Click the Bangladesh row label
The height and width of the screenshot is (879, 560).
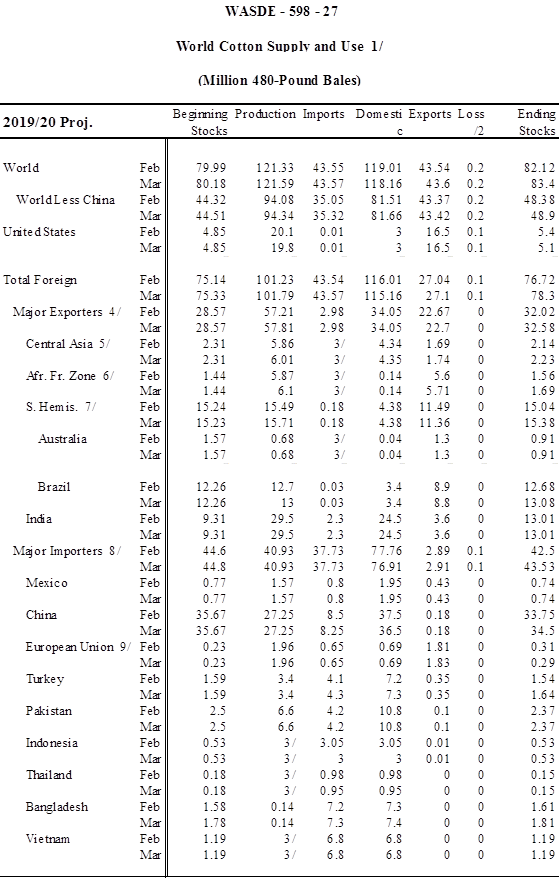click(x=57, y=807)
